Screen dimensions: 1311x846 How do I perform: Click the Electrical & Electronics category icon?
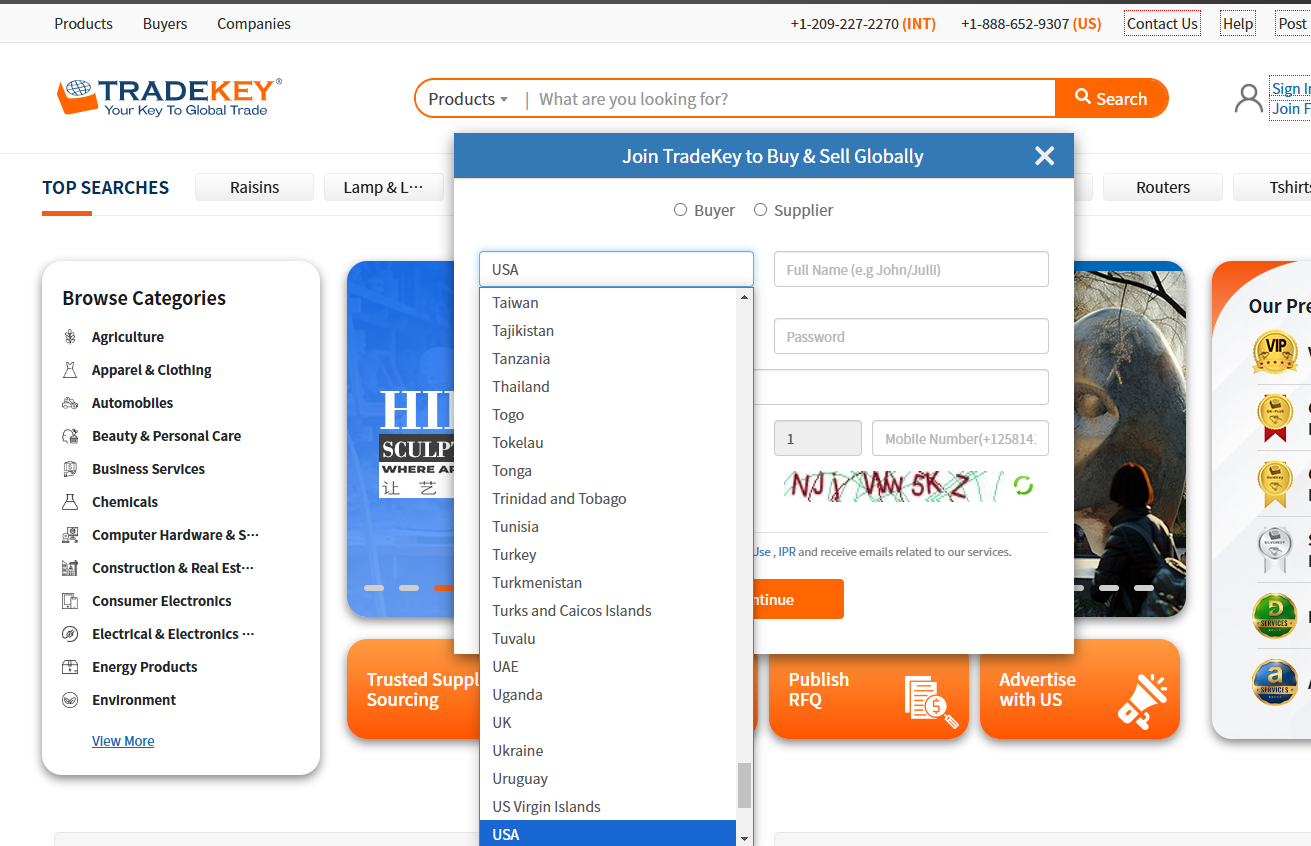click(x=70, y=634)
